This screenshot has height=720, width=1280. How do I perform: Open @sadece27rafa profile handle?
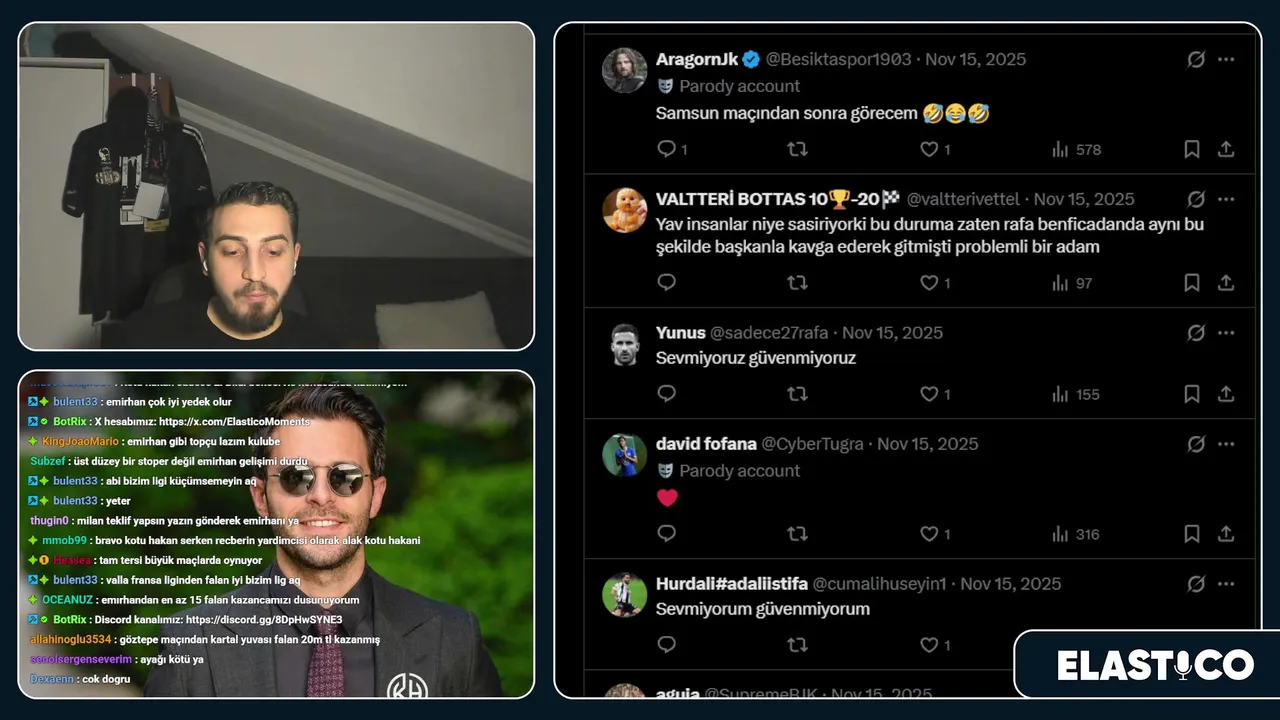[x=771, y=333]
